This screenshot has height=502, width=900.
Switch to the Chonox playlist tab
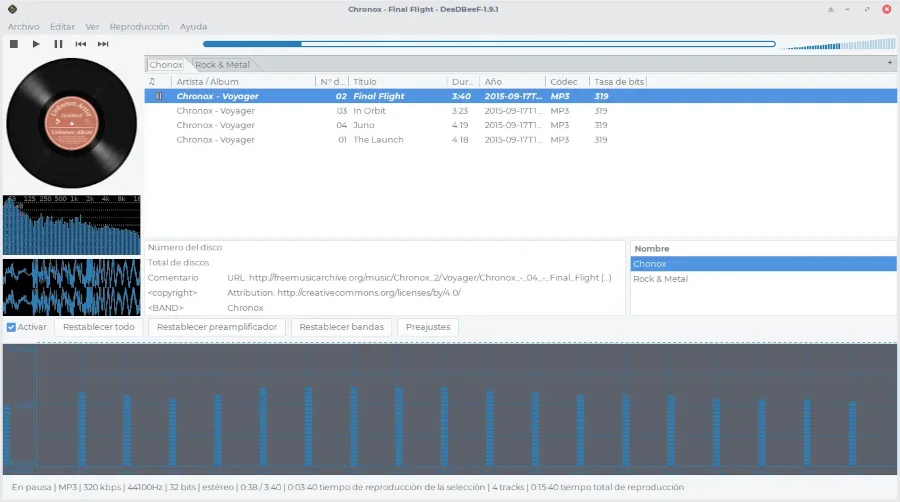tap(166, 65)
